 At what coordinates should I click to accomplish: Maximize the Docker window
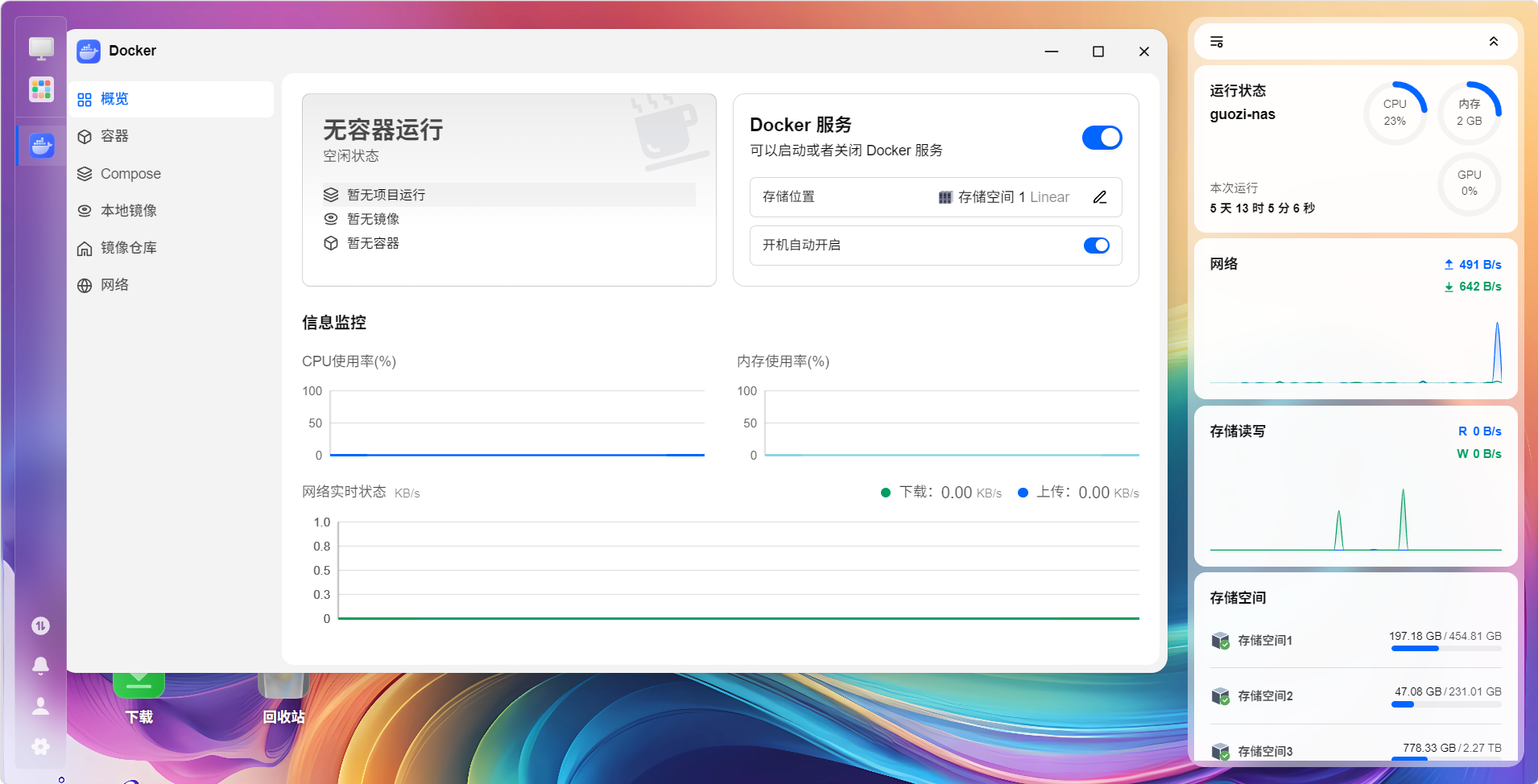point(1098,52)
